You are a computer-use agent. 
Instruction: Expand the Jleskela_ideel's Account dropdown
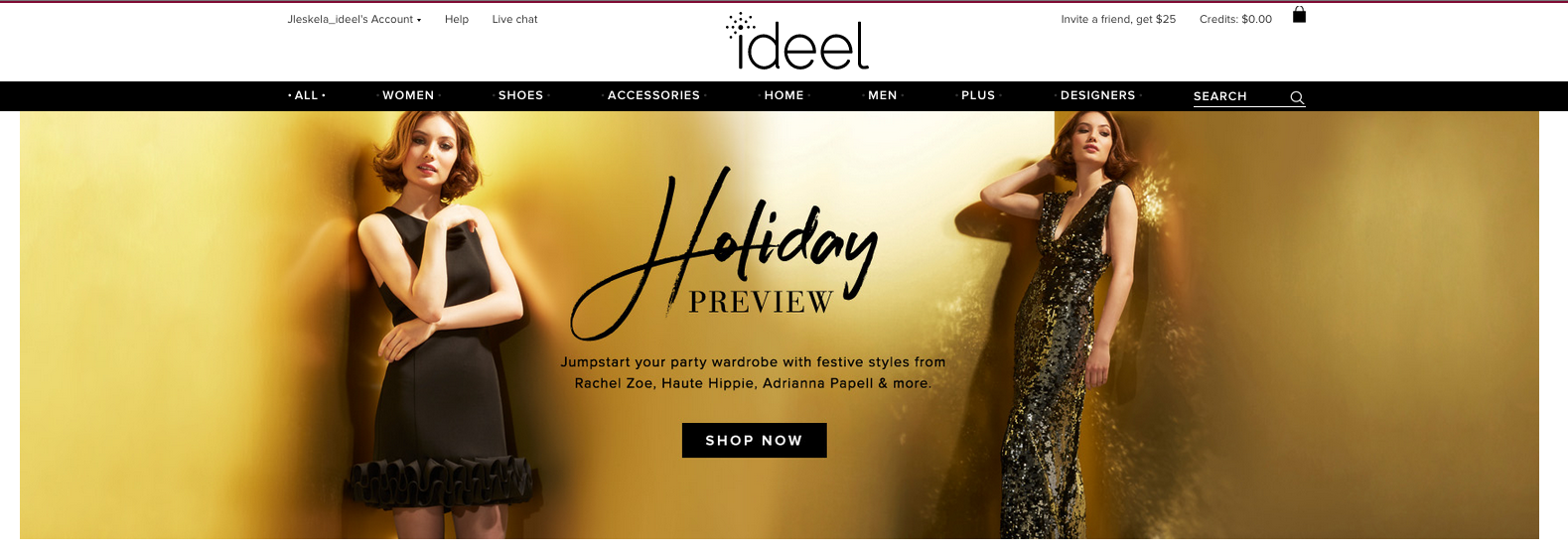(x=355, y=19)
